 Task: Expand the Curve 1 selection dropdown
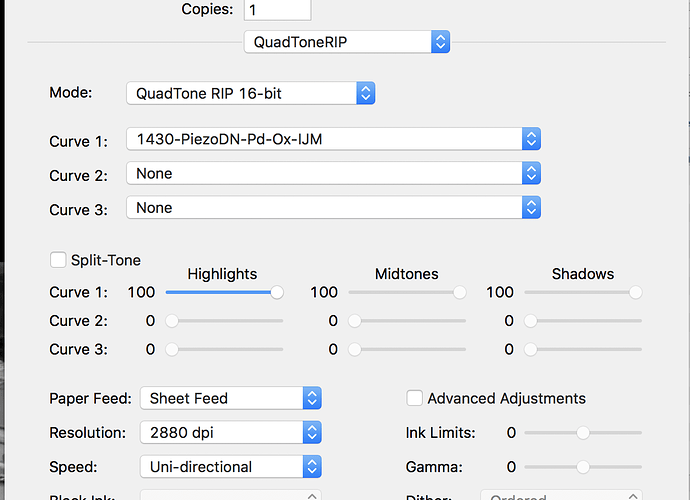333,140
